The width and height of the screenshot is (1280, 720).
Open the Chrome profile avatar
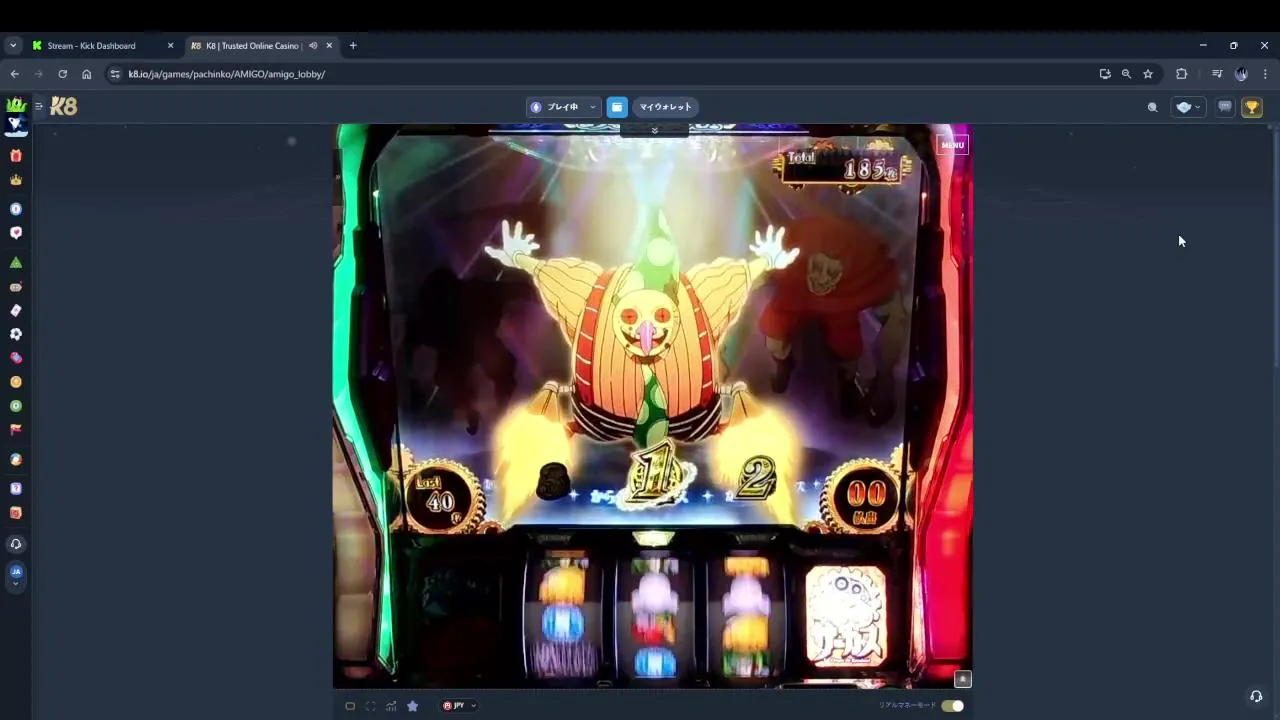1241,74
